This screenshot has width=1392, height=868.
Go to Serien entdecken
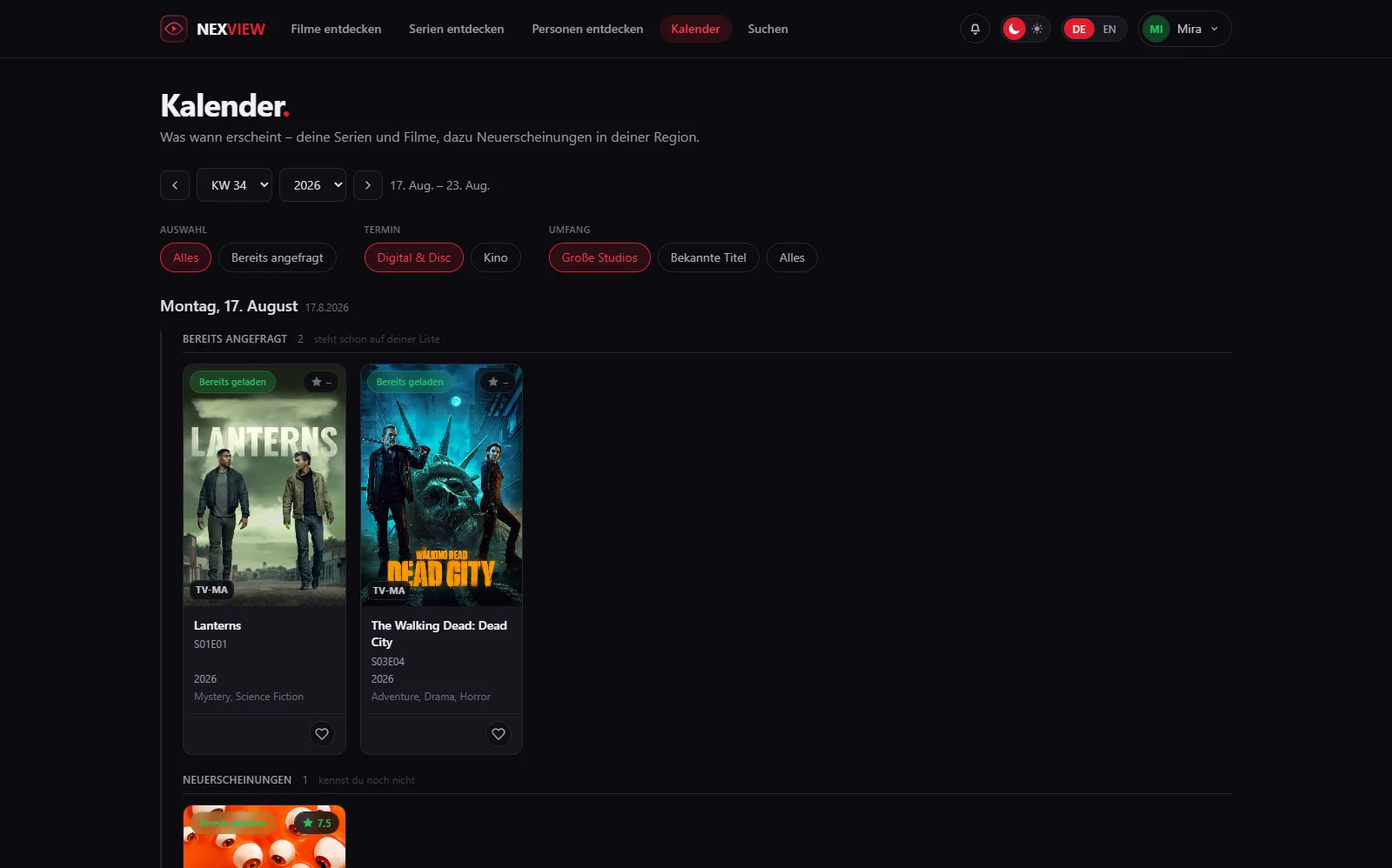457,29
